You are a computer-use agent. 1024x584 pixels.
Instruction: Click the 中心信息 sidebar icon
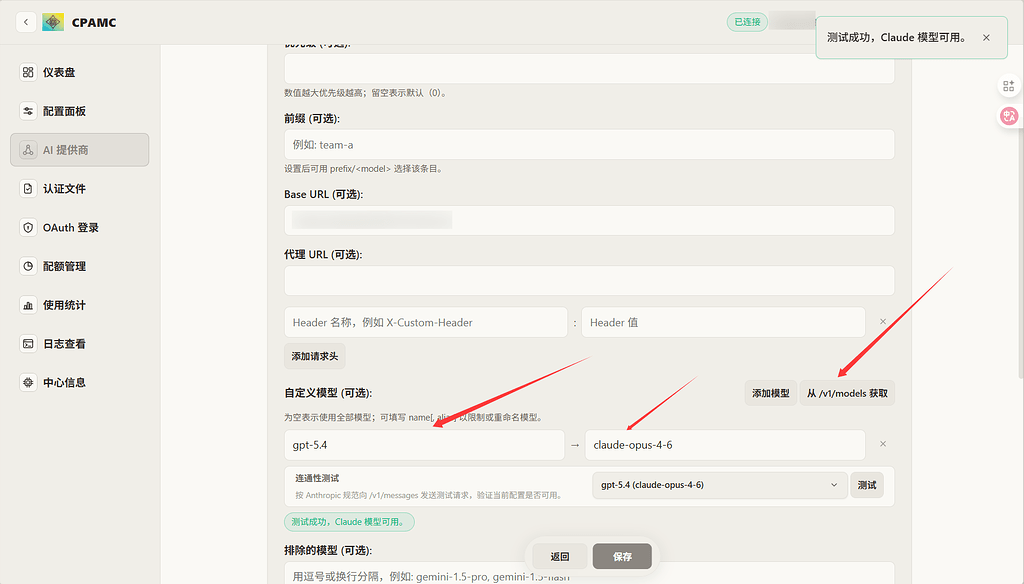tap(28, 383)
